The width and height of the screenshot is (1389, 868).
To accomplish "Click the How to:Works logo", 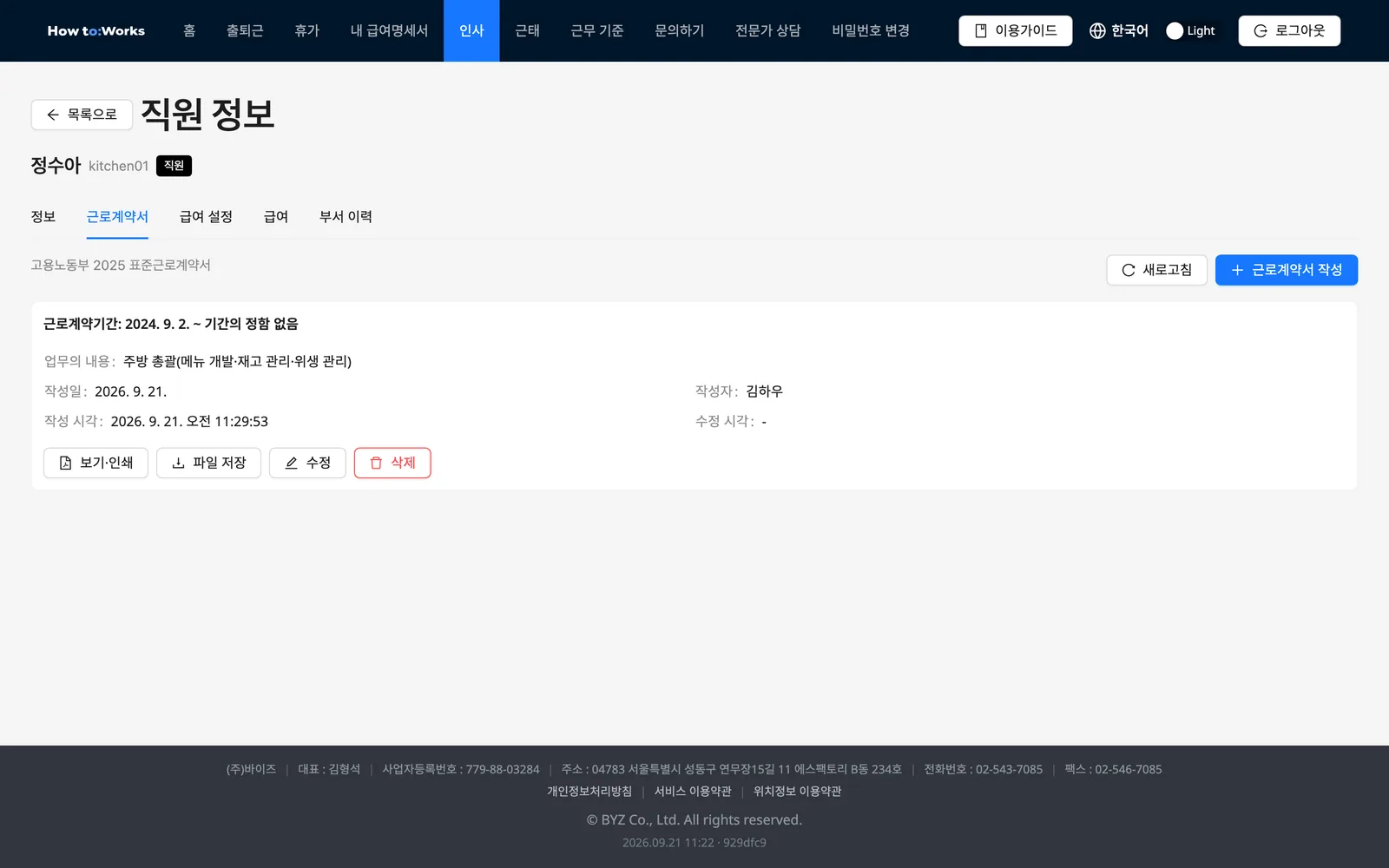I will tap(96, 30).
